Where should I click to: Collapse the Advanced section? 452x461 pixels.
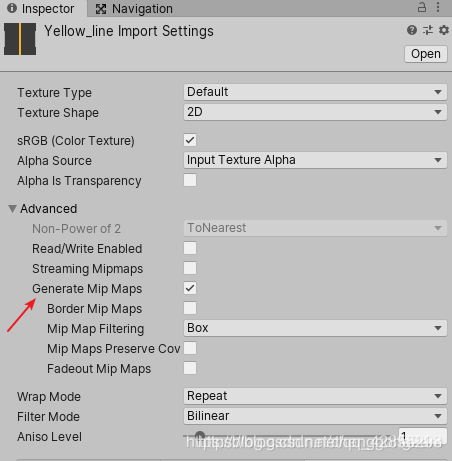(x=12, y=209)
